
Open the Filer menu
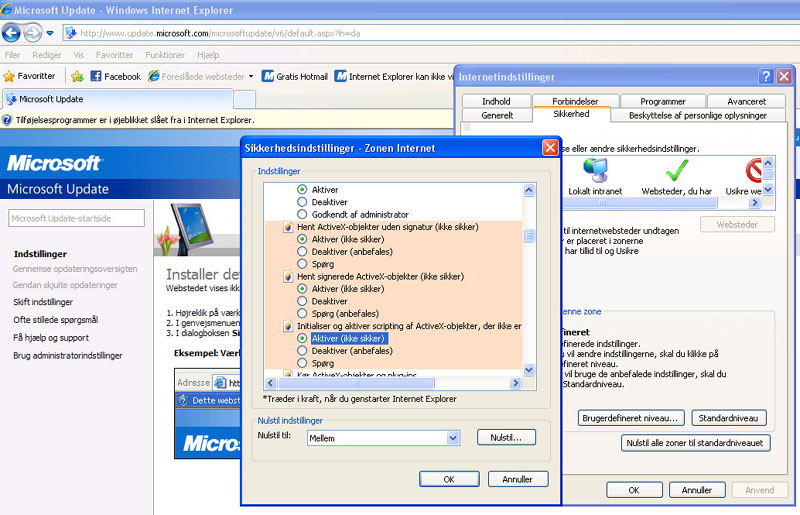12,55
